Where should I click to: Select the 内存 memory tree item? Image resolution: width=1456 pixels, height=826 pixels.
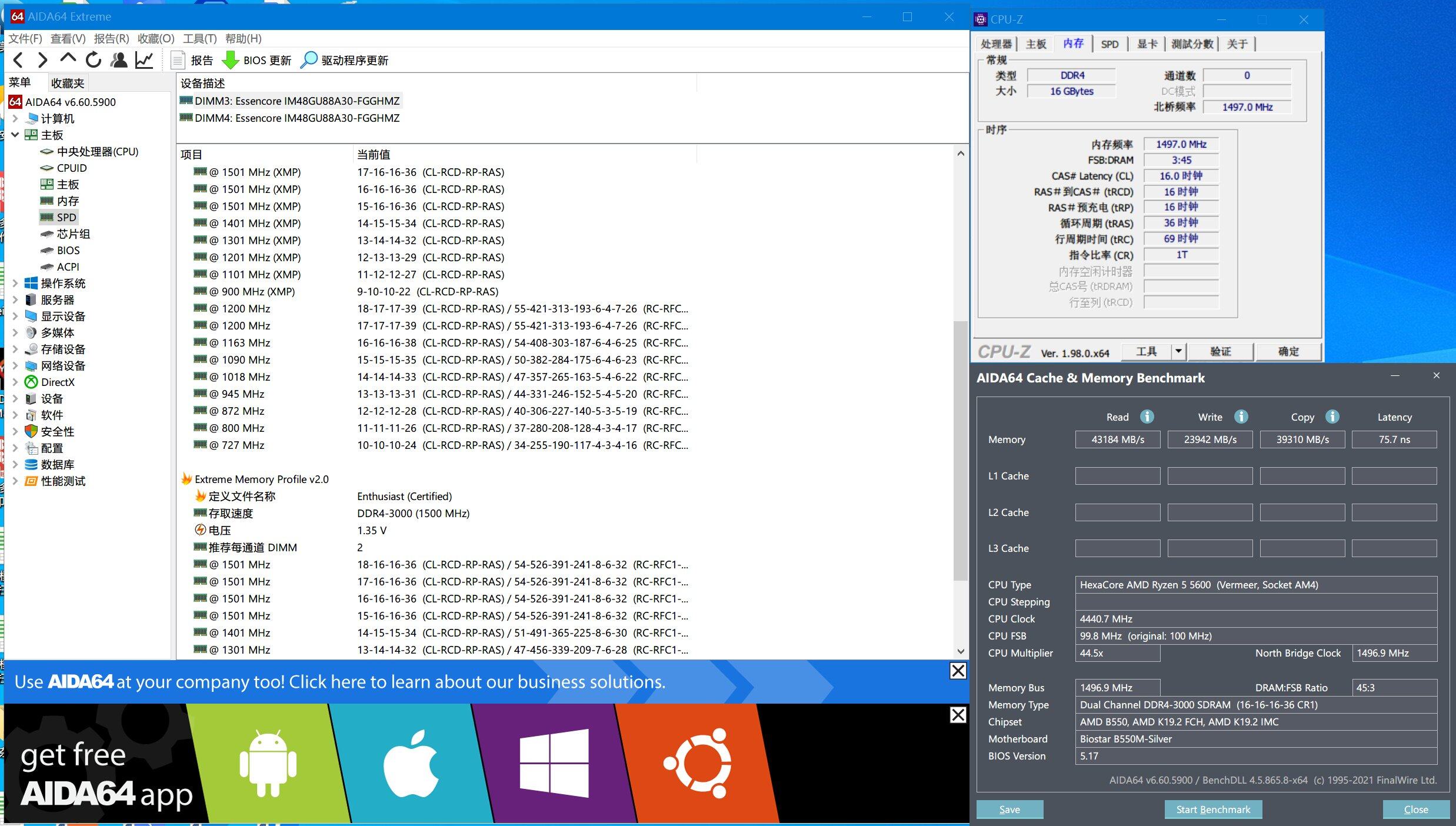(68, 201)
